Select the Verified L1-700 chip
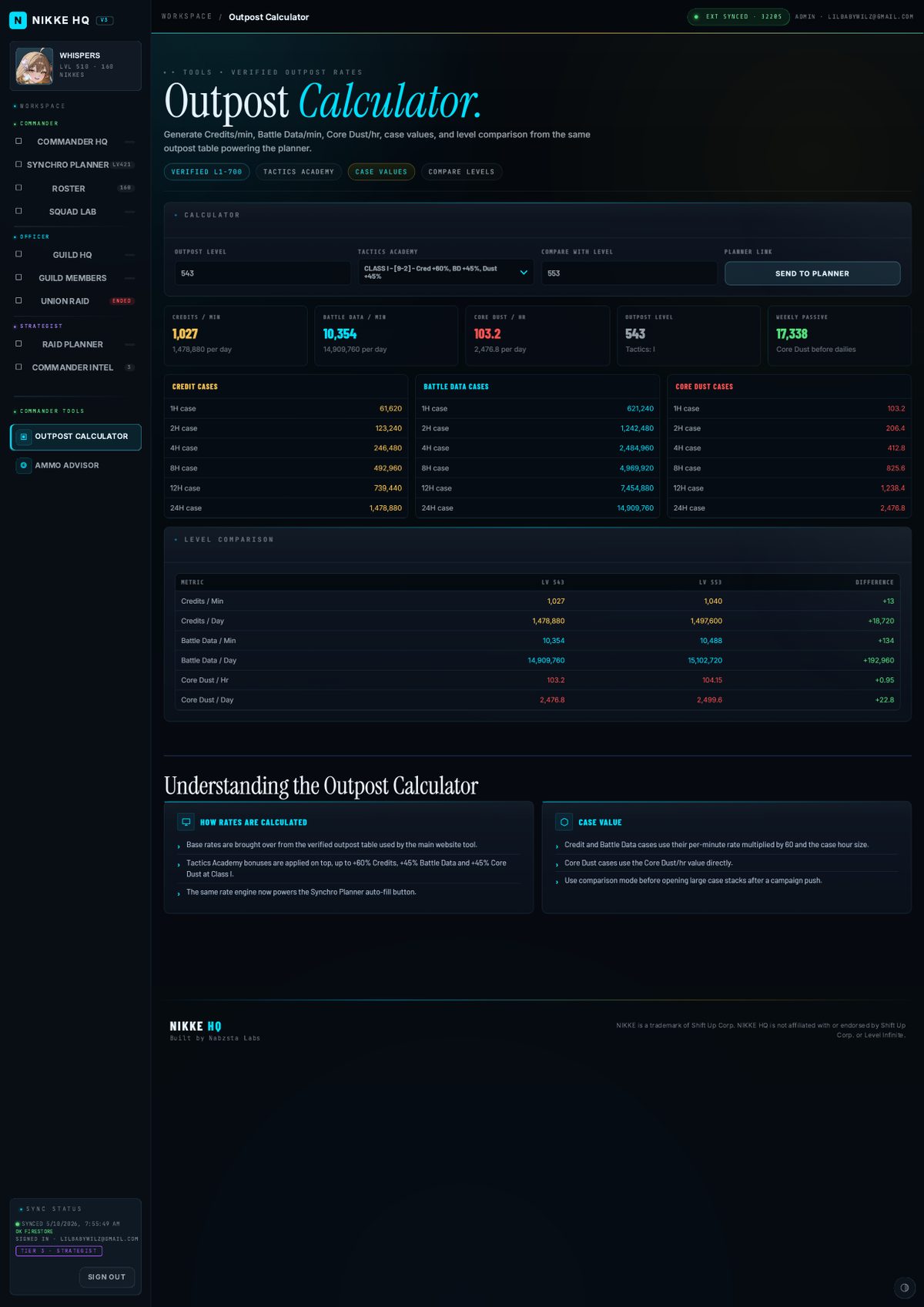 click(x=206, y=172)
